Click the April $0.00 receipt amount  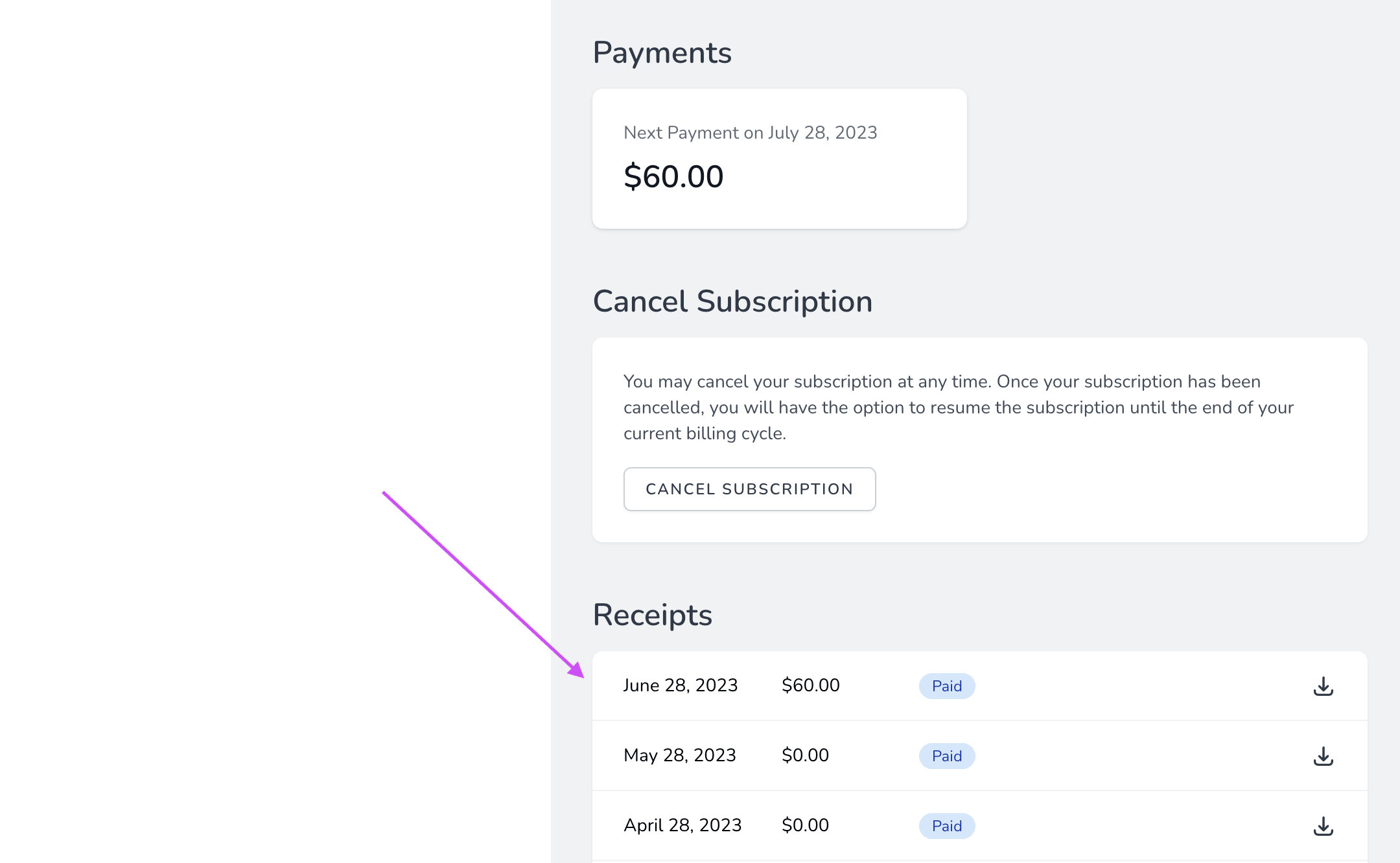805,825
